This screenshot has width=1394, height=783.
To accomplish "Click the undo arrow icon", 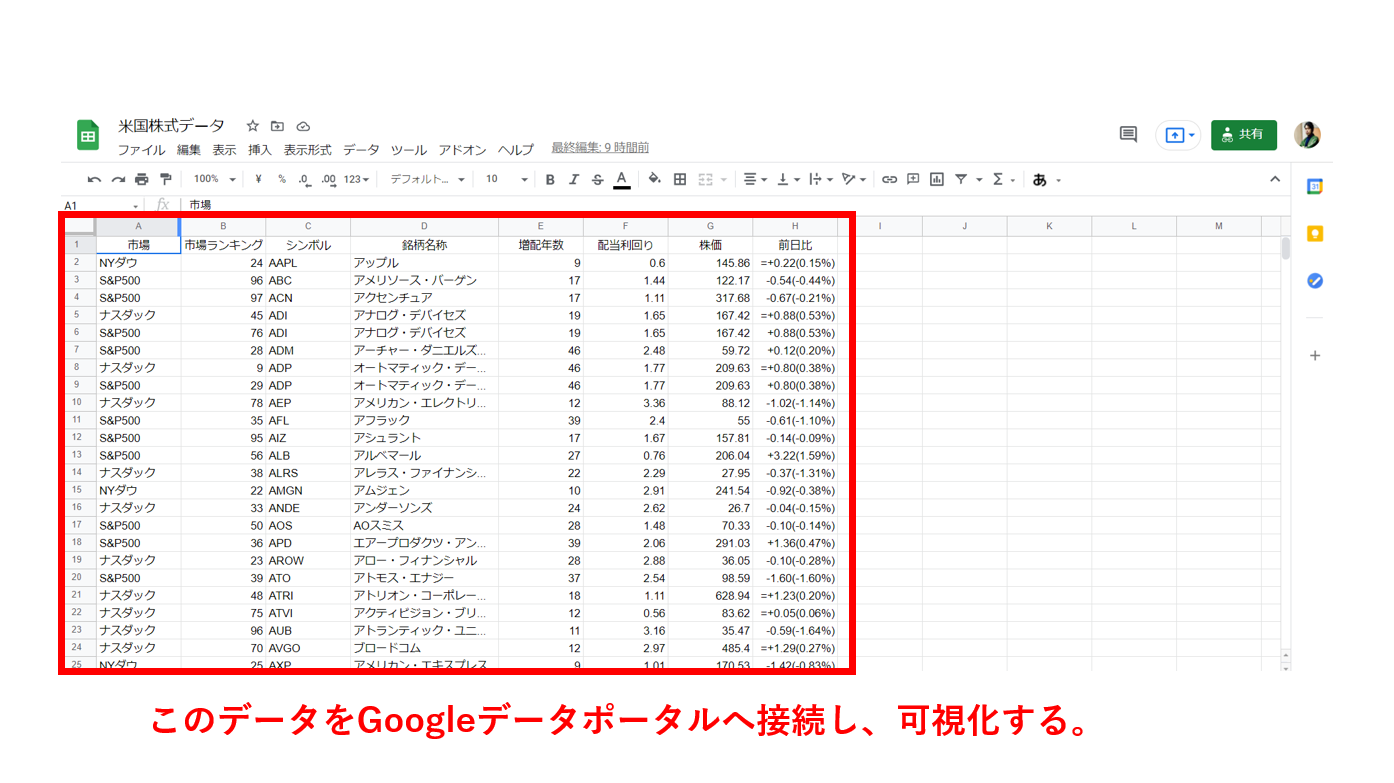I will click(x=94, y=180).
